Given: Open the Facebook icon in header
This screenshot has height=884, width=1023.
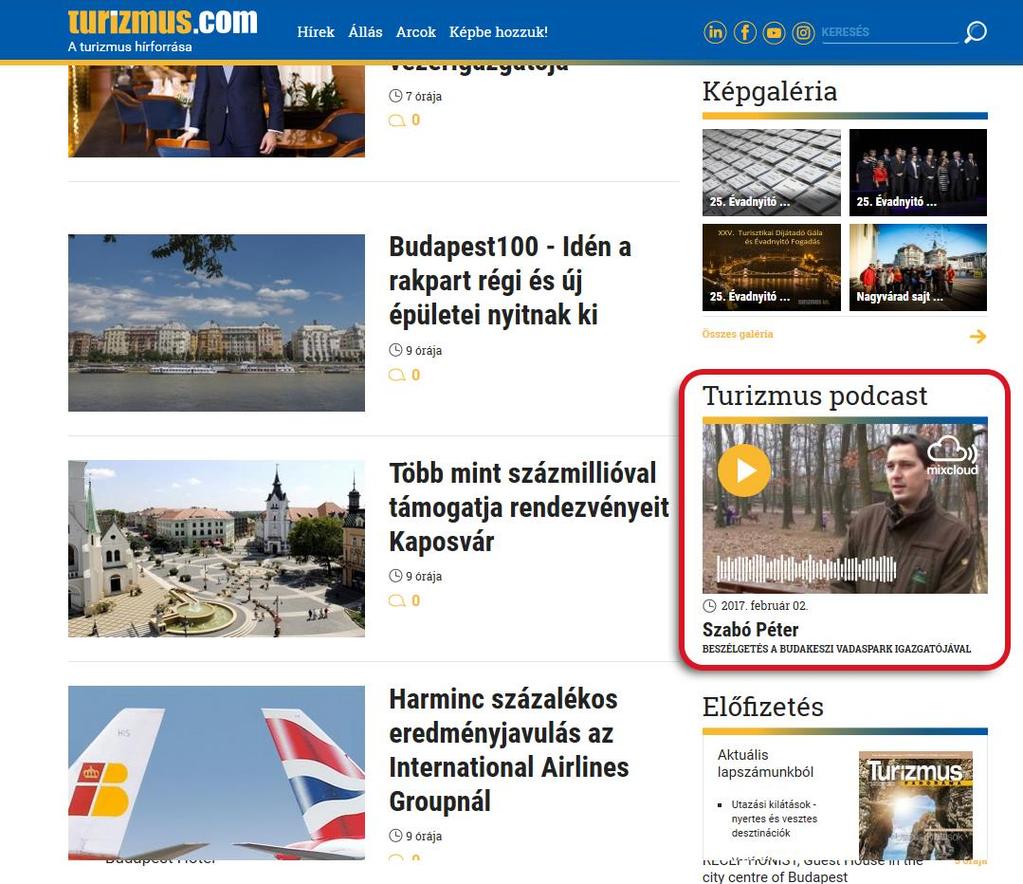Looking at the screenshot, I should point(744,32).
